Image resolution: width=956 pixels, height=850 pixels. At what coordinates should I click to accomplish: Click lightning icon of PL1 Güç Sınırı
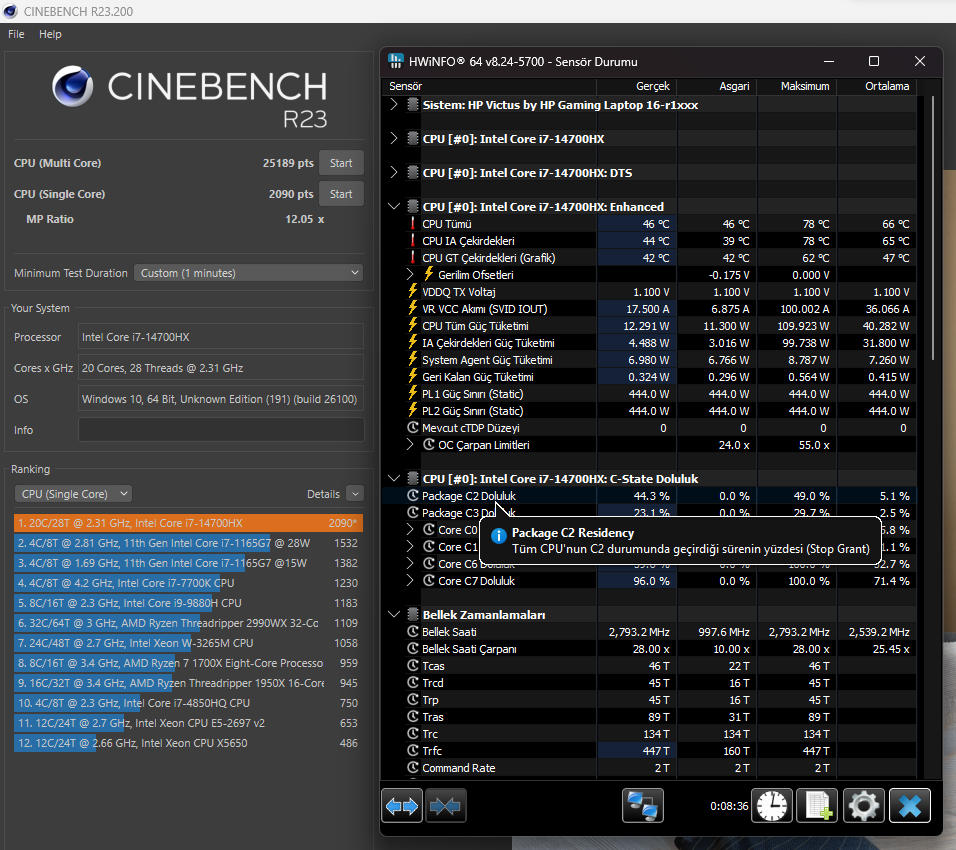[413, 394]
